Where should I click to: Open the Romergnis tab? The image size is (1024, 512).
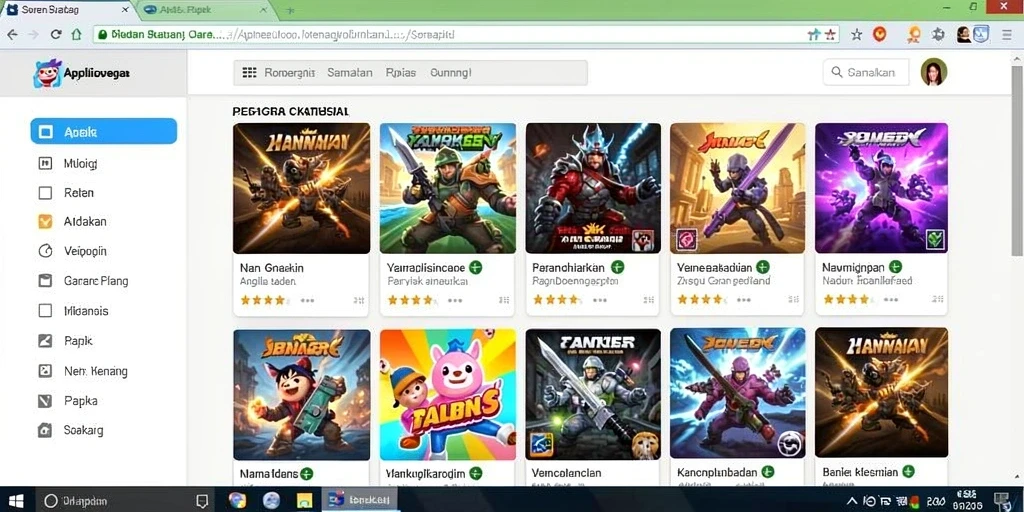coord(289,72)
